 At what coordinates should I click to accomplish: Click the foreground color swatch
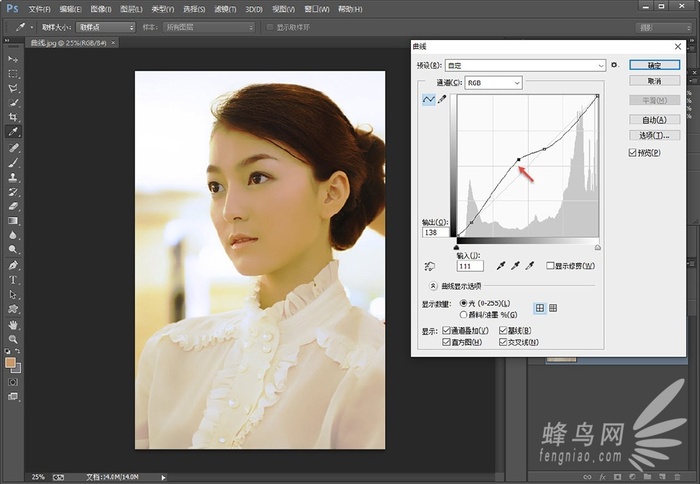tap(10, 362)
